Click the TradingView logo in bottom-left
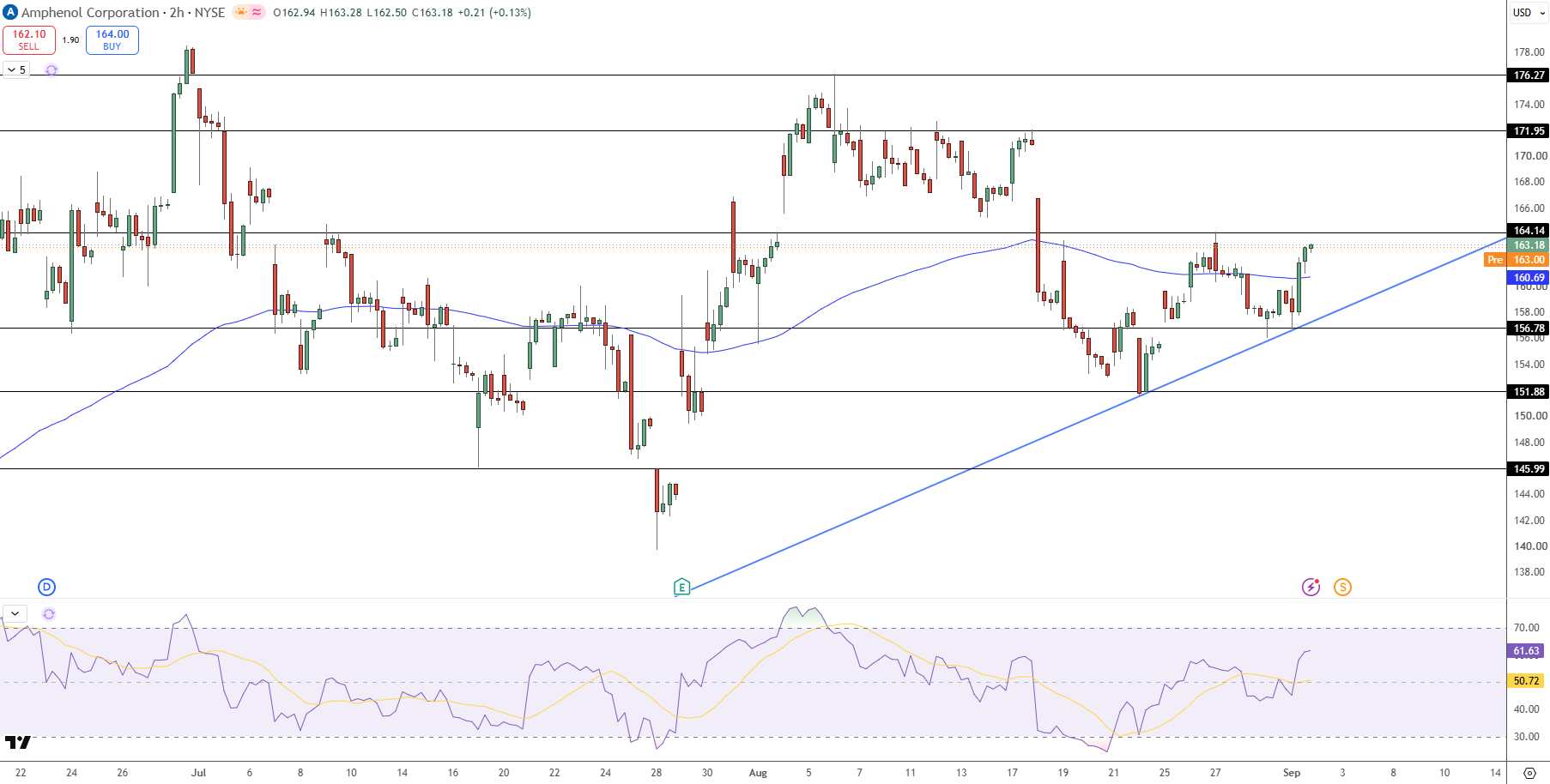Image resolution: width=1550 pixels, height=784 pixels. 18,743
